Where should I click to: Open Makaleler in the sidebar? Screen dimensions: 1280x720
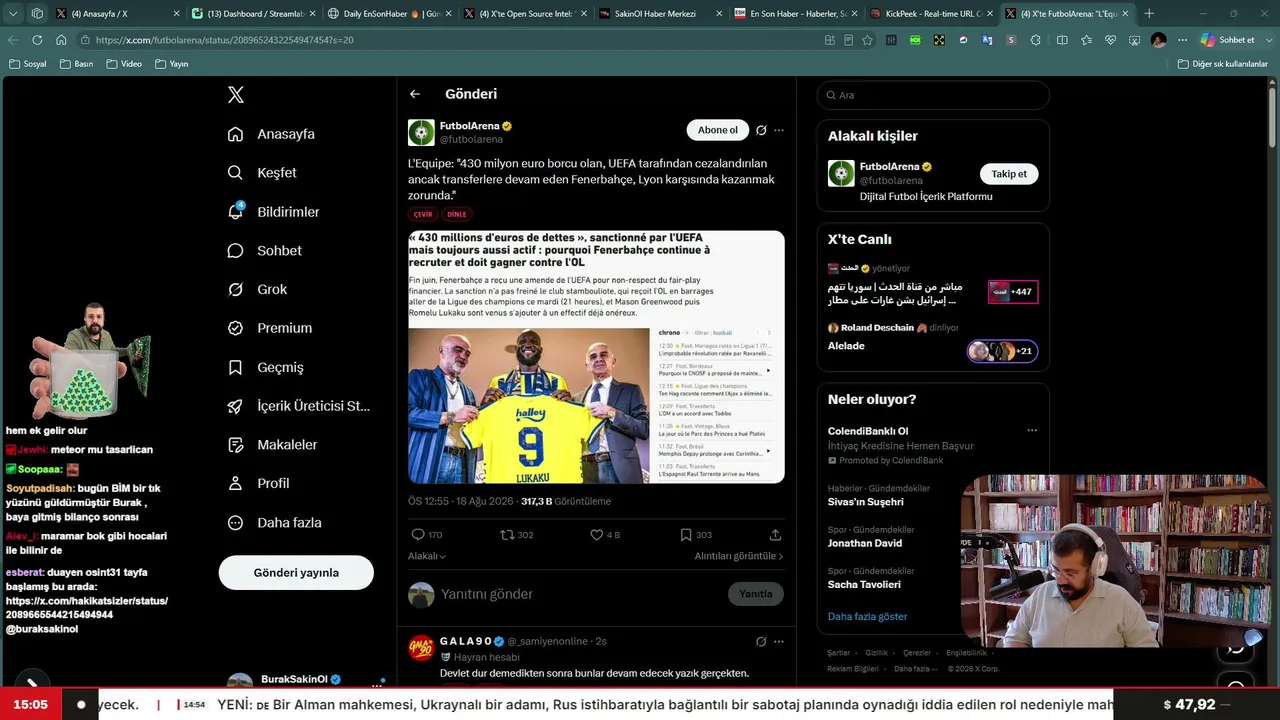click(273, 445)
